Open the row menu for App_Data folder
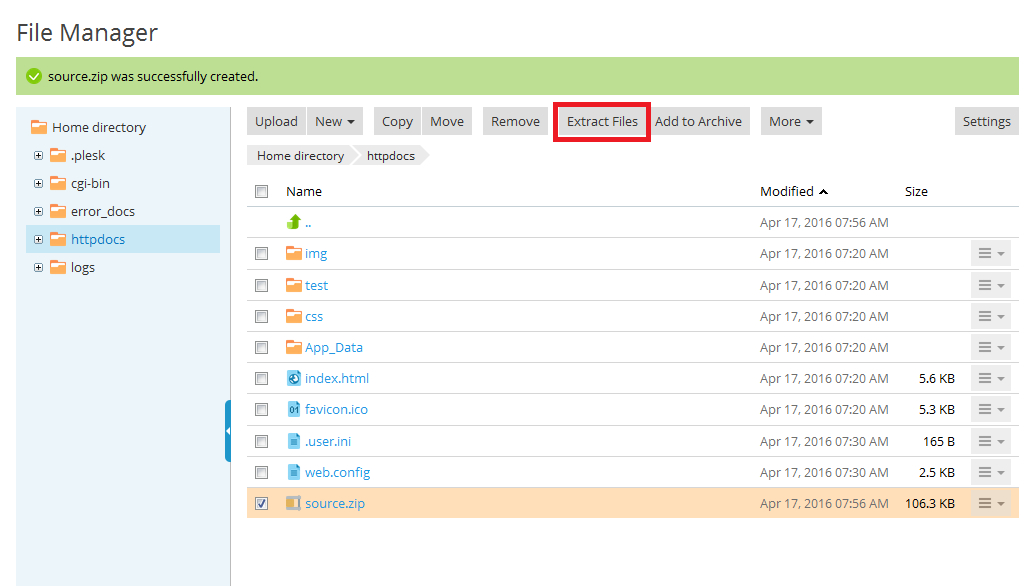This screenshot has height=586, width=1029. tap(991, 347)
